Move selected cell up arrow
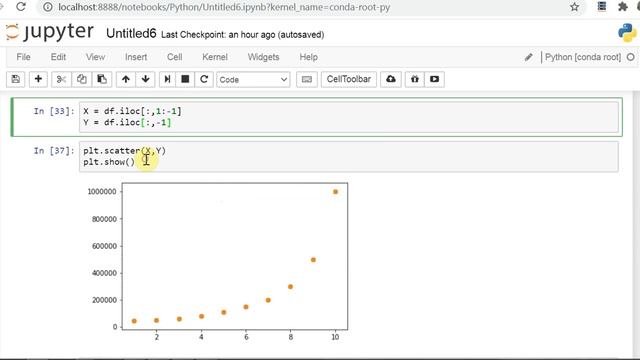This screenshot has width=640, height=360. coord(126,79)
